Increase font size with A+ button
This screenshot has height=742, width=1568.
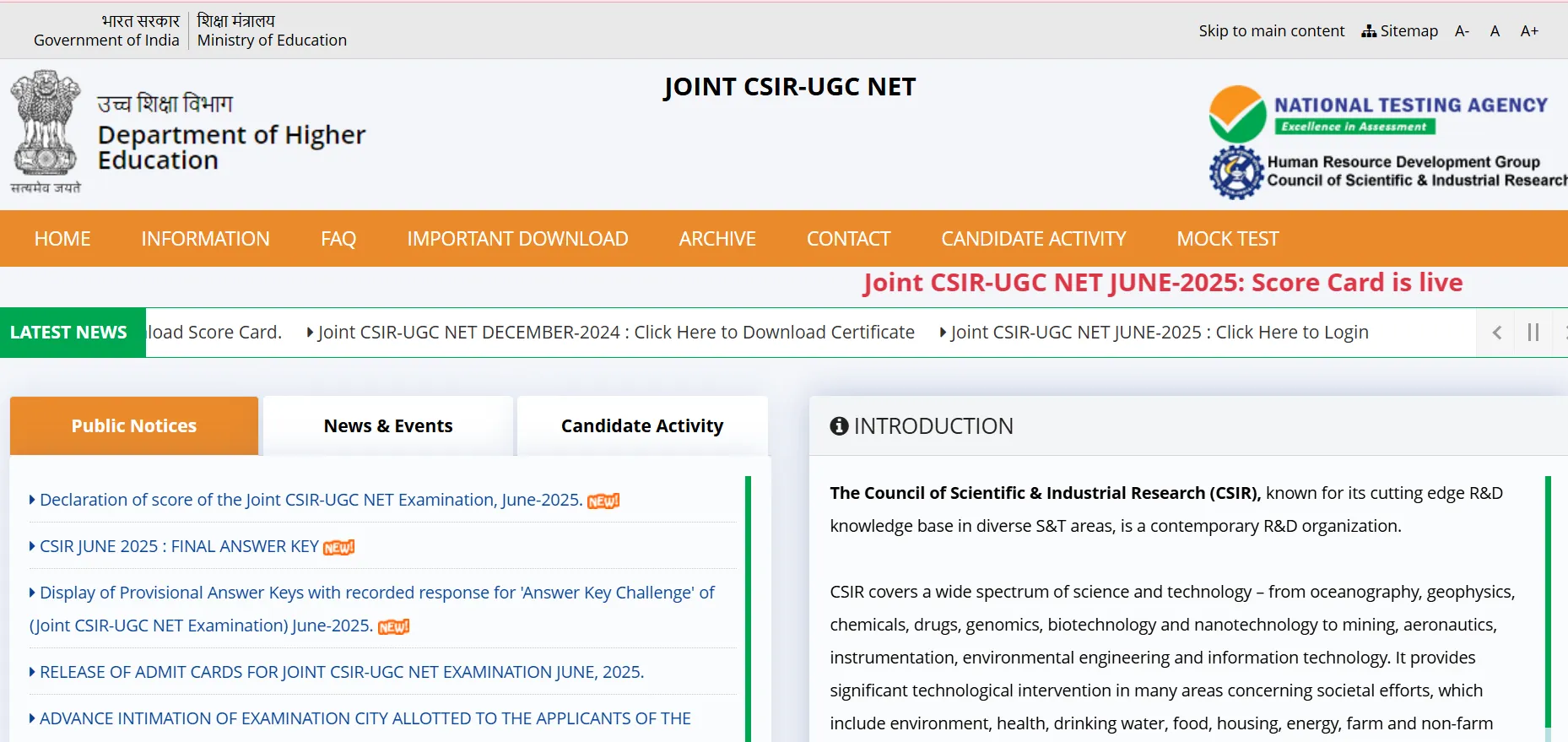click(x=1528, y=31)
